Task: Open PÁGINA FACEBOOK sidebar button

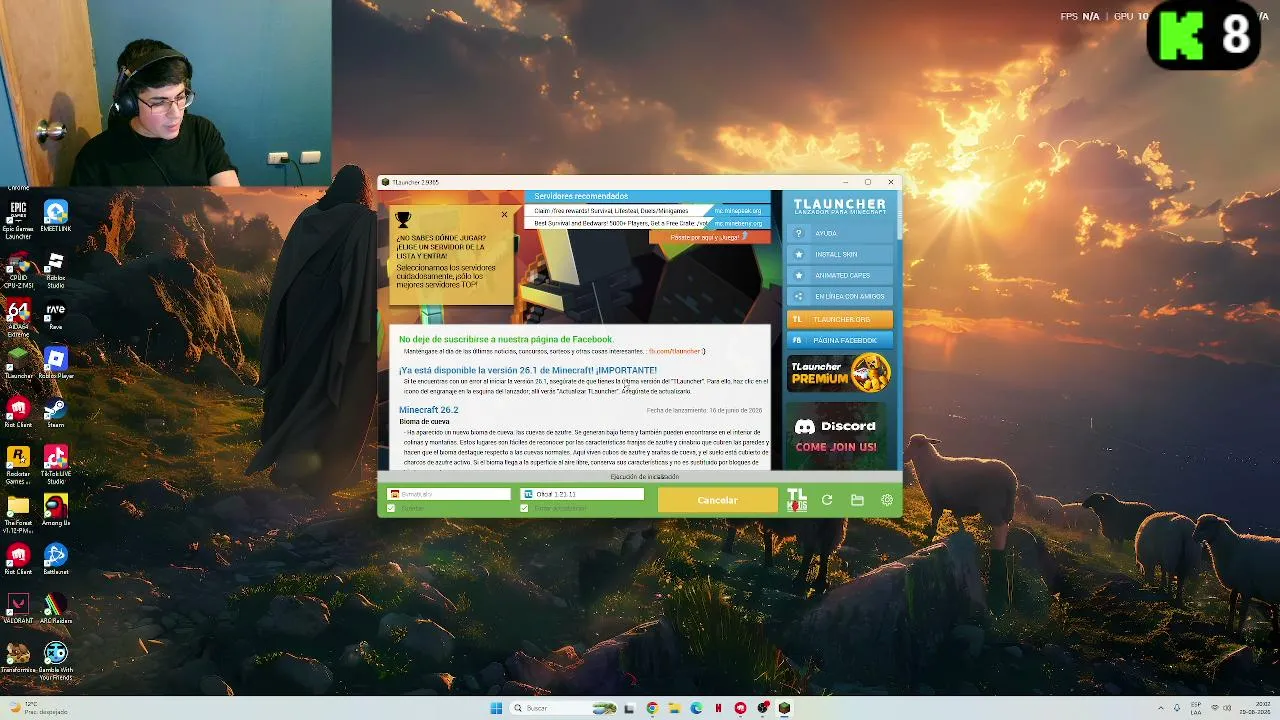Action: pyautogui.click(x=840, y=340)
